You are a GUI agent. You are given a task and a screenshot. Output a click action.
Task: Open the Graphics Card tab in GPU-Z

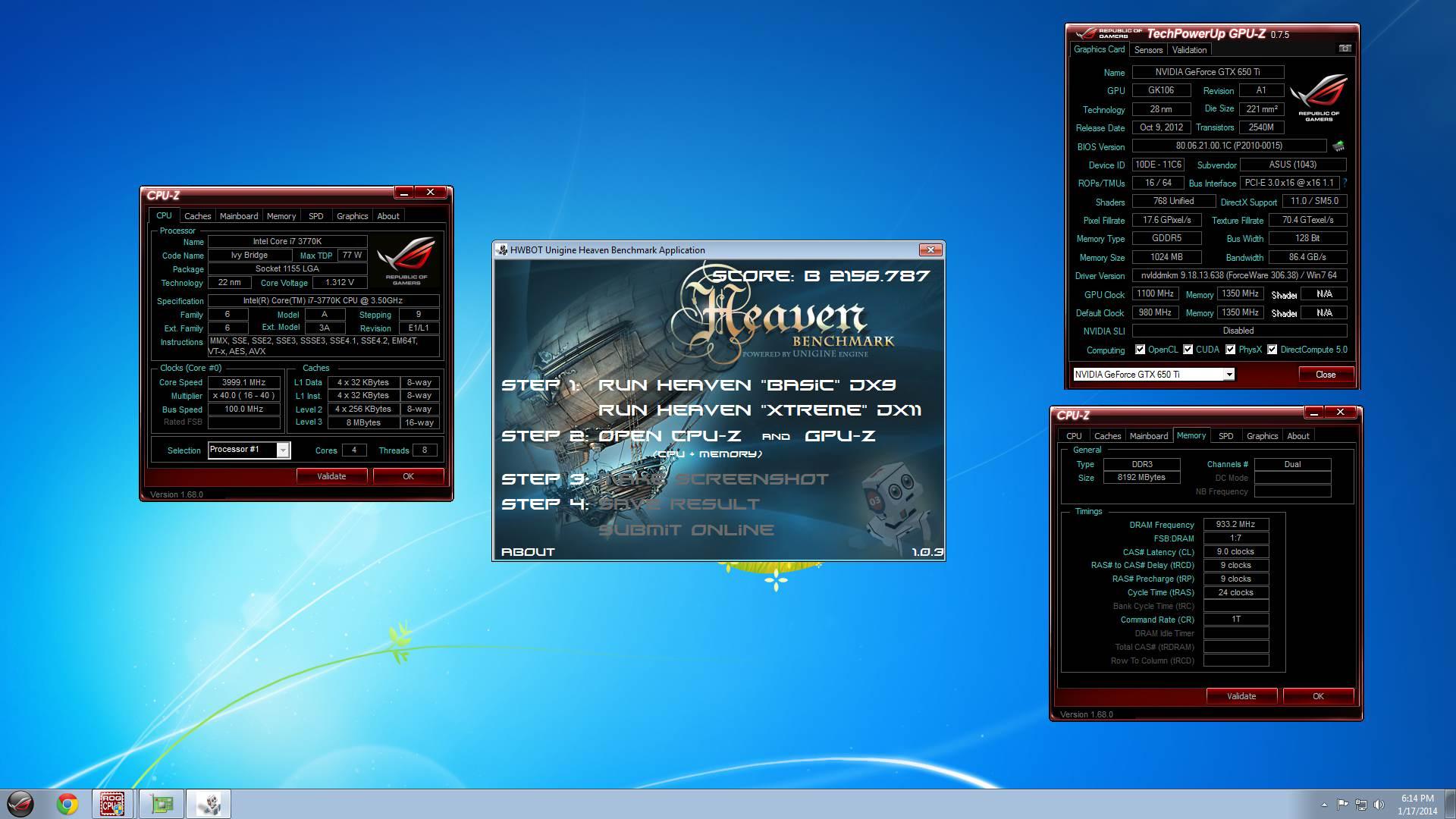coord(1099,49)
